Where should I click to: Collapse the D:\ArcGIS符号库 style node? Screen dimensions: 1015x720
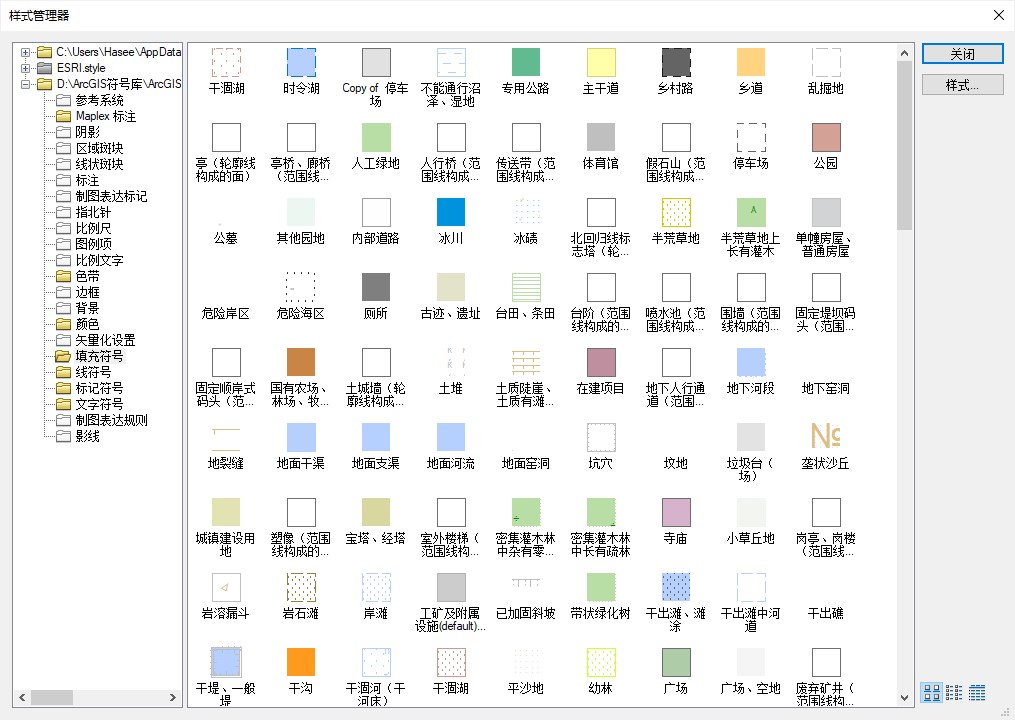[25, 84]
